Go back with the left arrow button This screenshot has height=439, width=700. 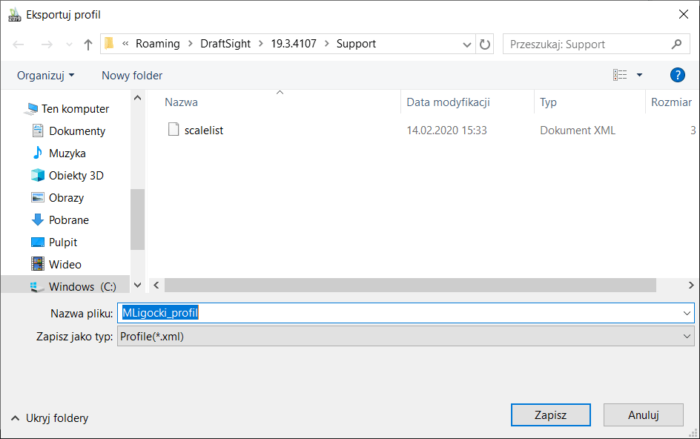[18, 44]
